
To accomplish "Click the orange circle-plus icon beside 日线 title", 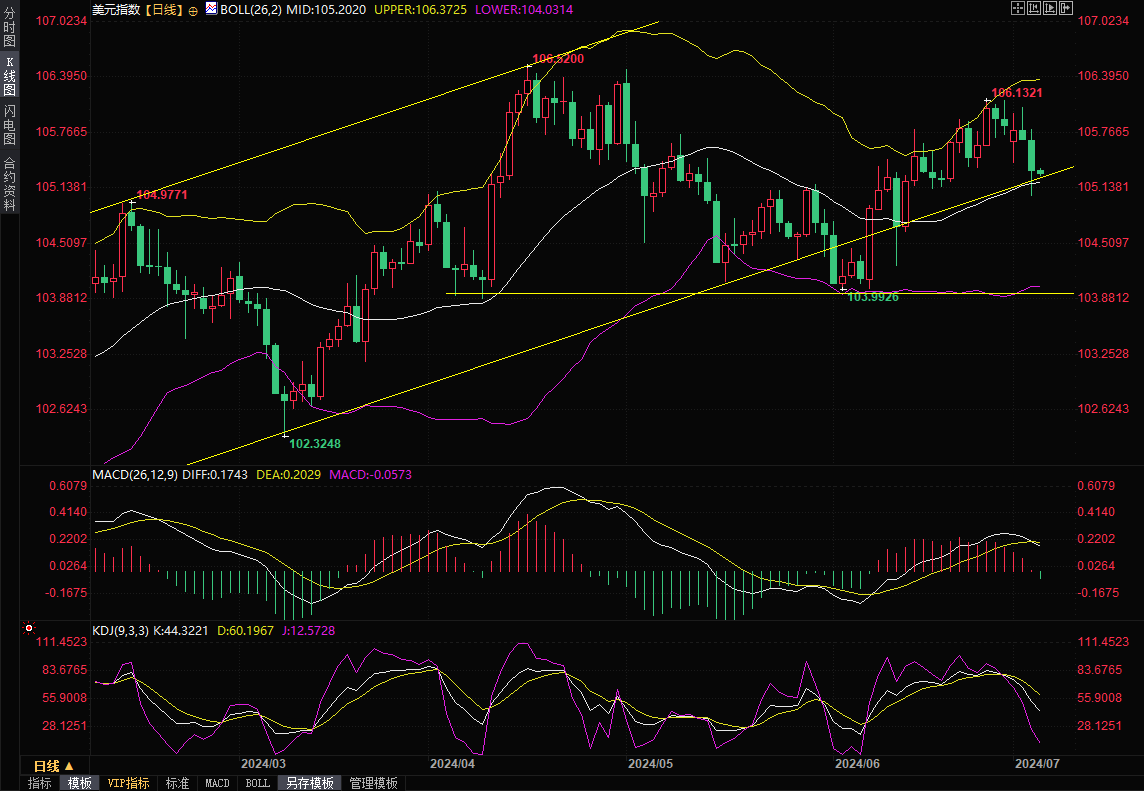I will pyautogui.click(x=193, y=8).
